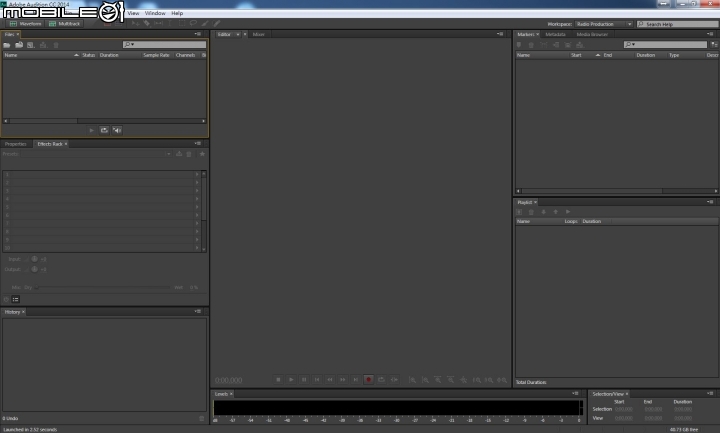
Task: Open the Workspace Radio Production dropdown
Action: coord(604,24)
